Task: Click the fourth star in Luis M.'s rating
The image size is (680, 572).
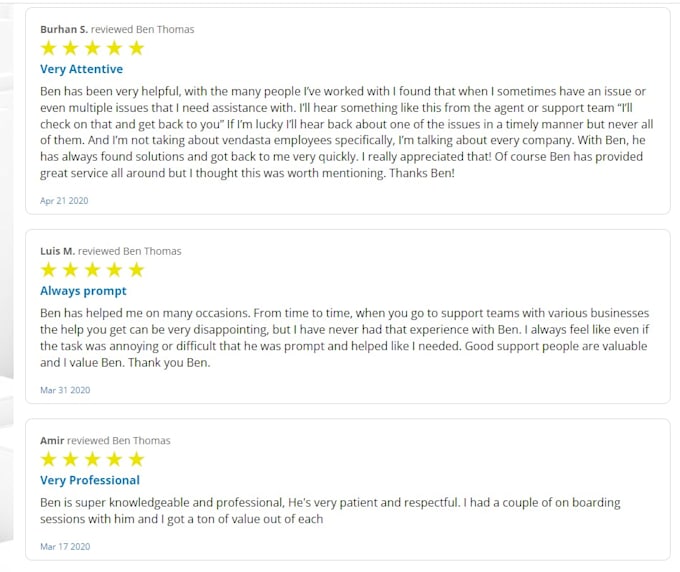Action: (115, 270)
